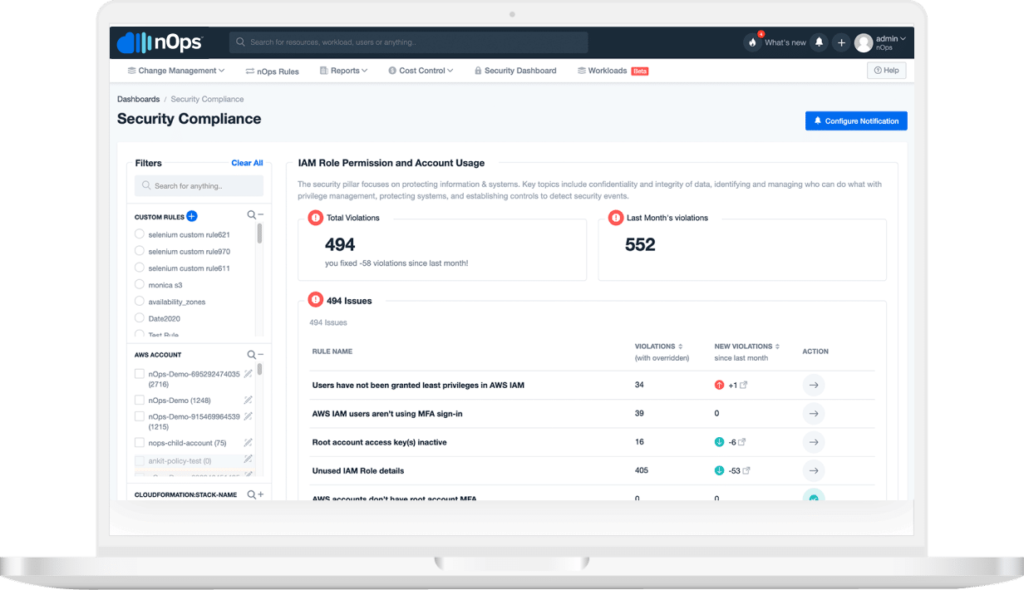Collapse Custom Rules section with minus

(261, 215)
